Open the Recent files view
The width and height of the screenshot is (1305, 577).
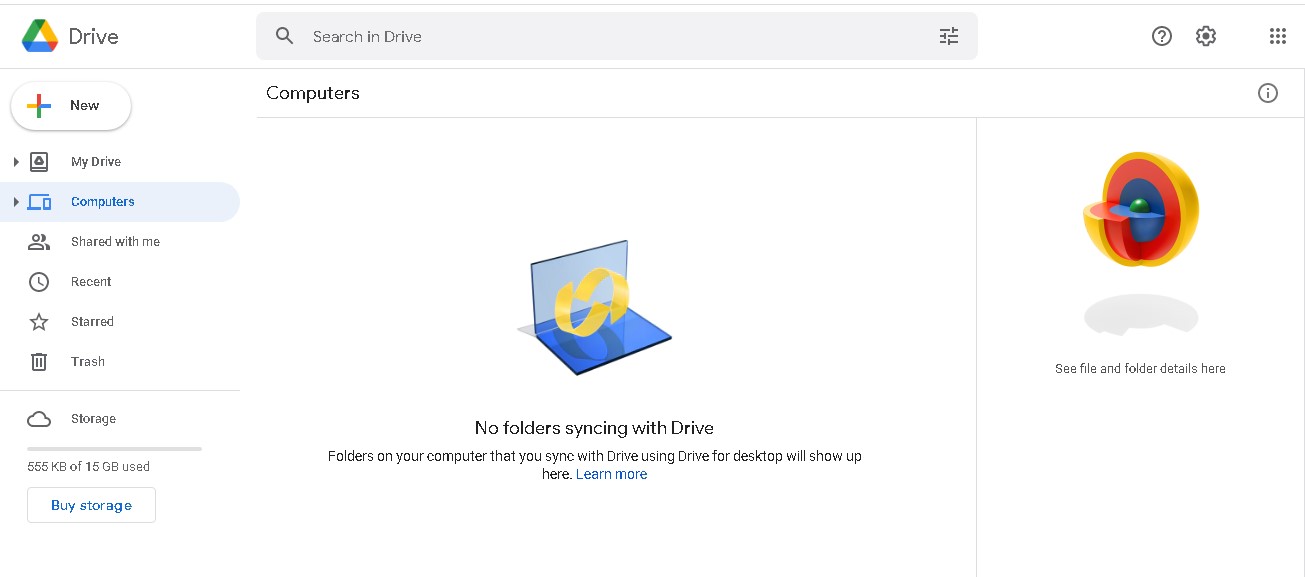(x=90, y=281)
